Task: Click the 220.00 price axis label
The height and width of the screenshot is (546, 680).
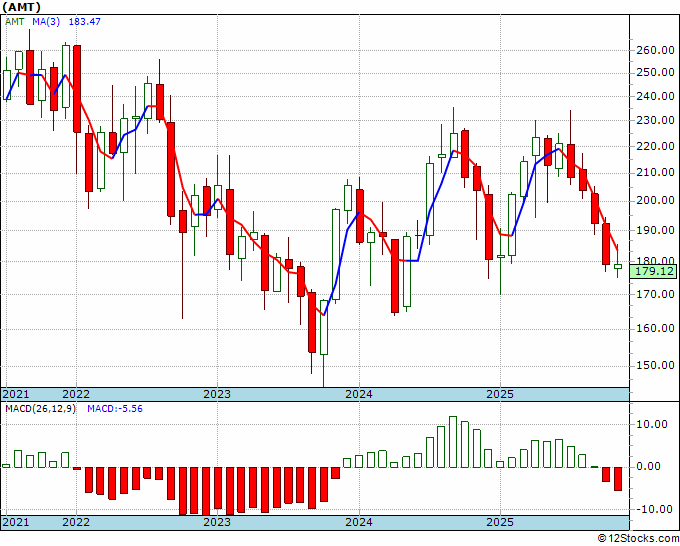Action: [x=655, y=147]
